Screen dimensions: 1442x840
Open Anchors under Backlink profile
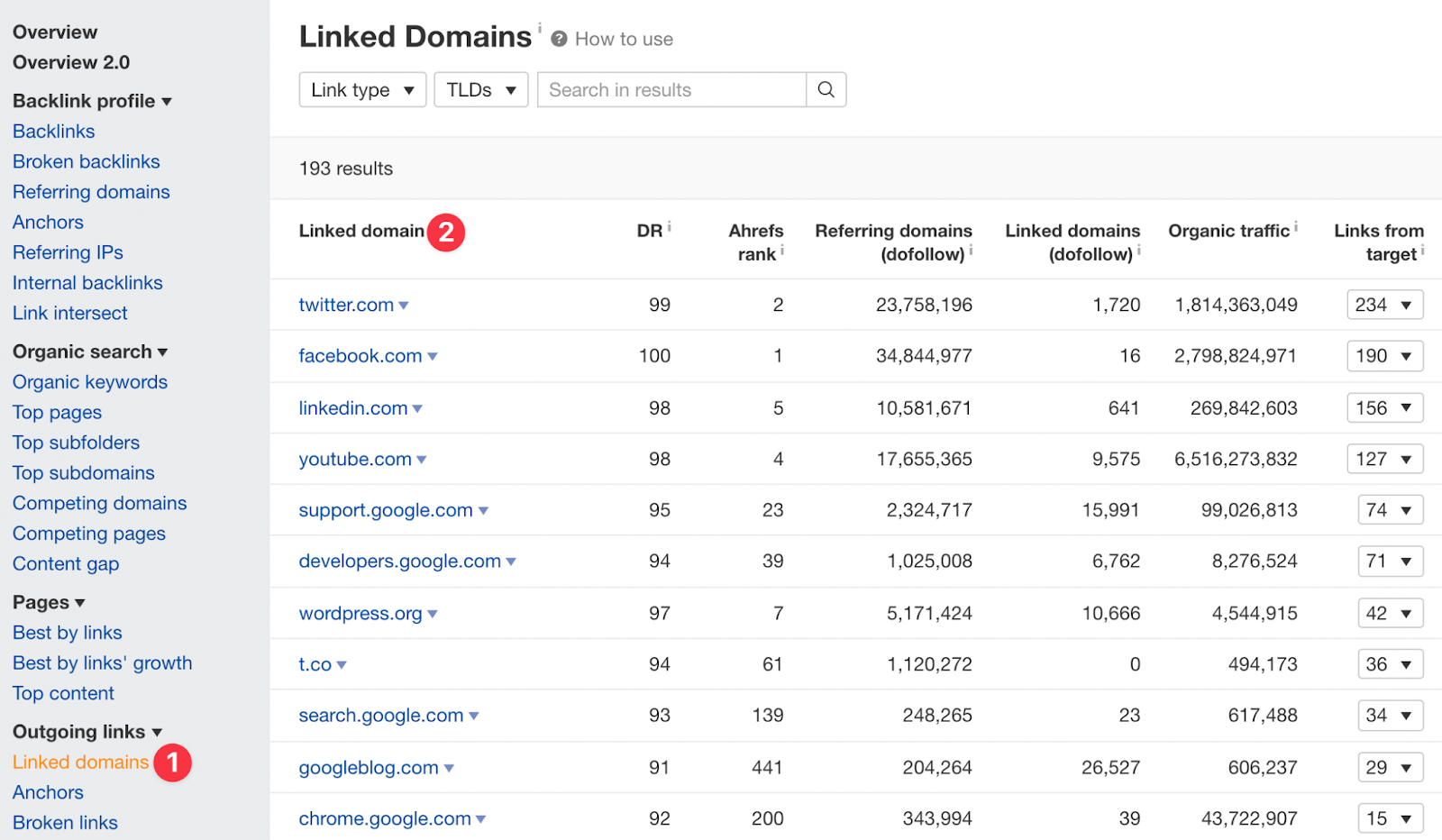coord(48,223)
